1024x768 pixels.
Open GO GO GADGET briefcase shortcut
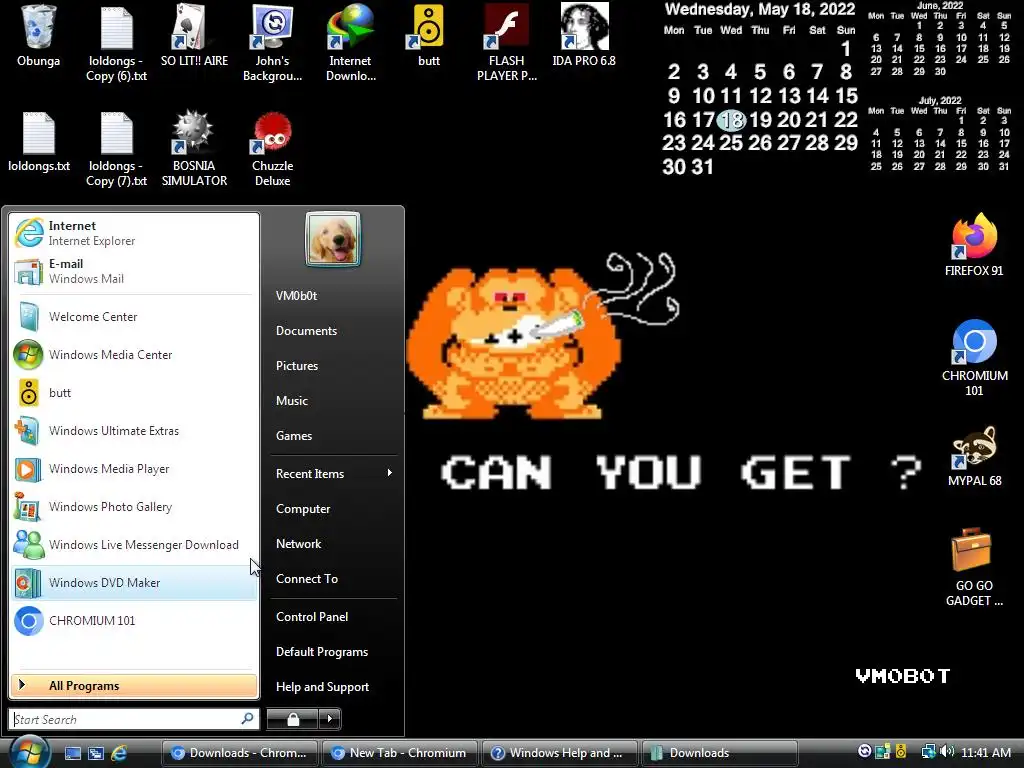[974, 568]
